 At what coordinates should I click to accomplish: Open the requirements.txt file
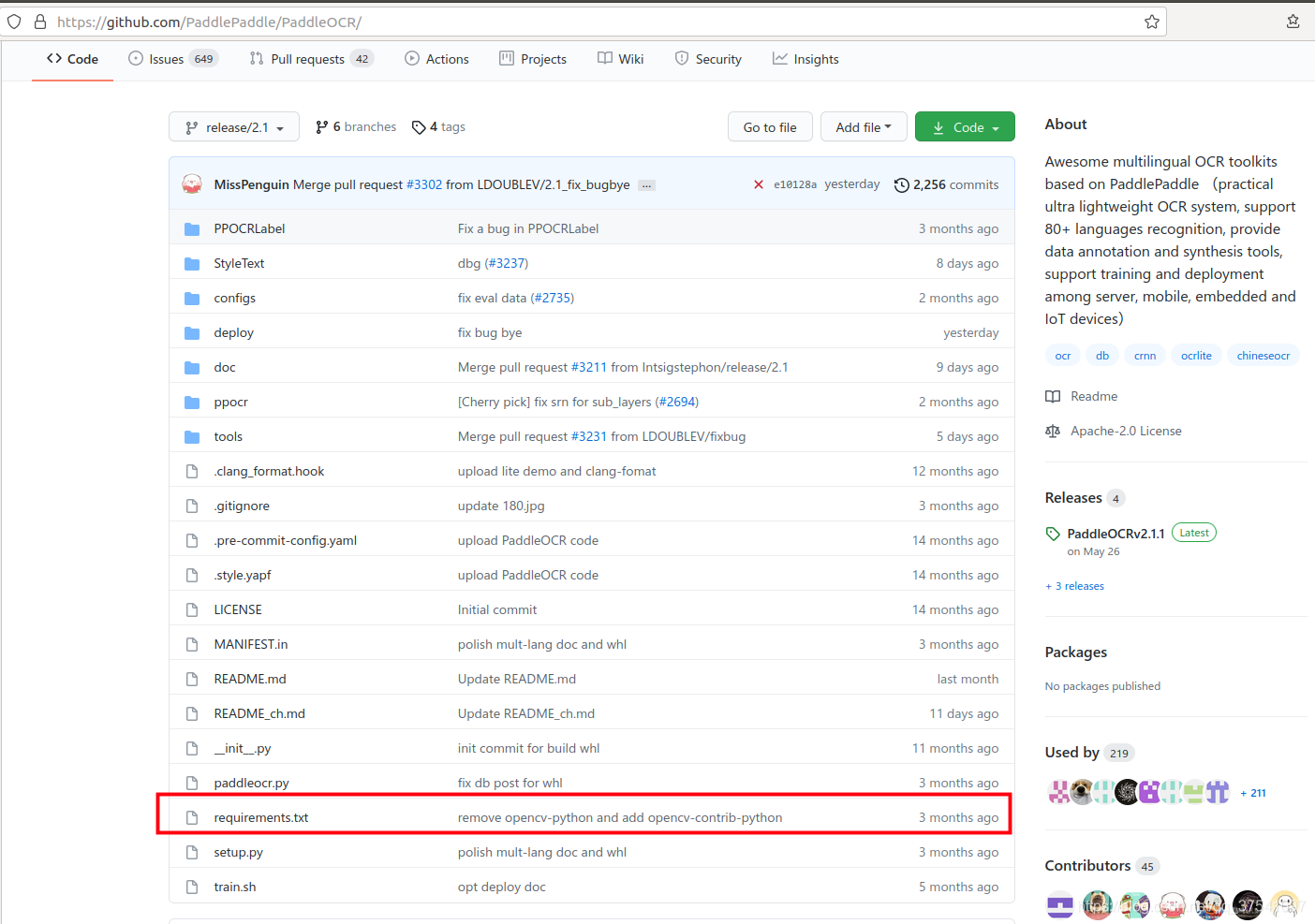[x=261, y=817]
